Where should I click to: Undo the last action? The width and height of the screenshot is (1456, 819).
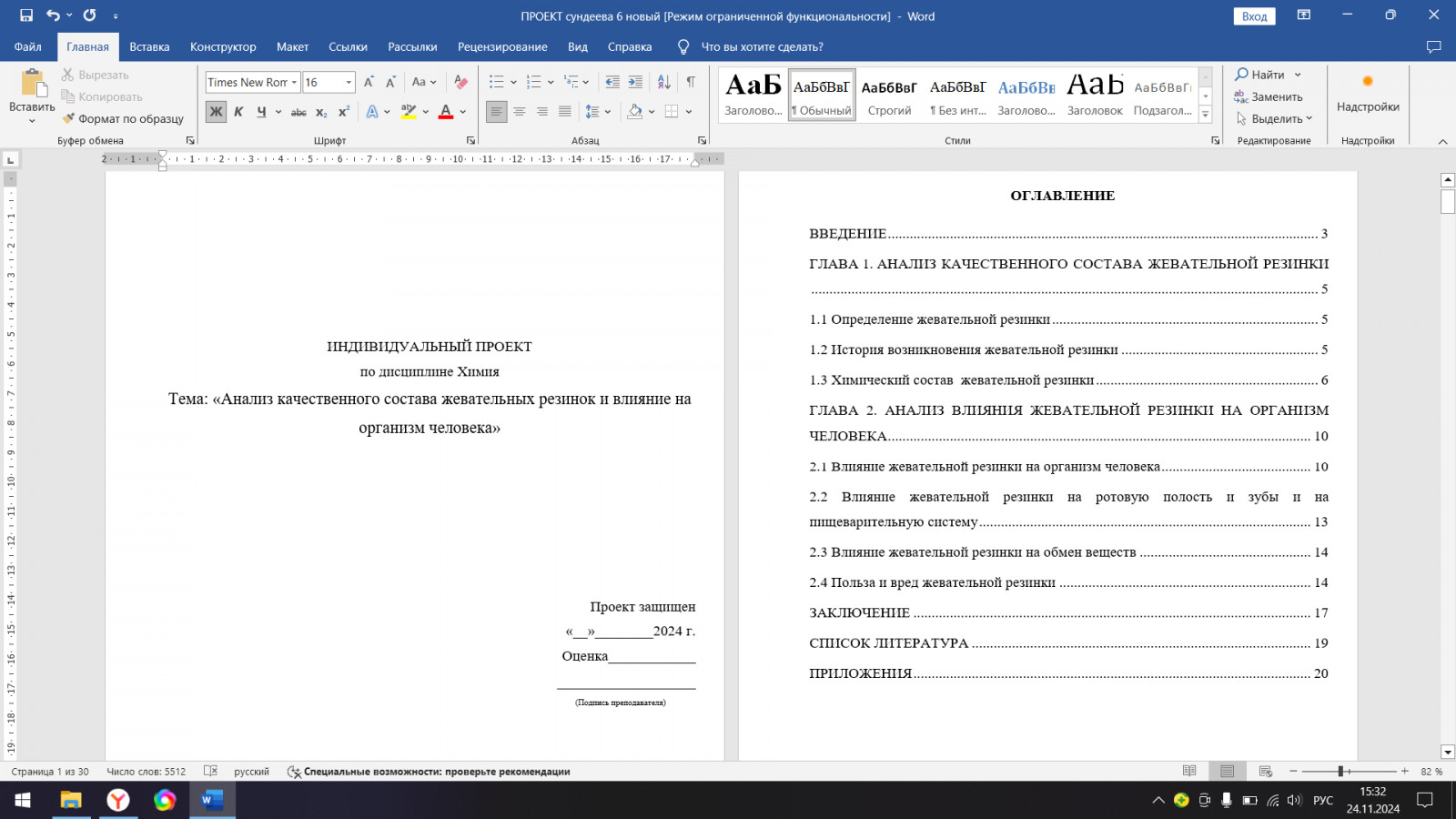point(53,15)
